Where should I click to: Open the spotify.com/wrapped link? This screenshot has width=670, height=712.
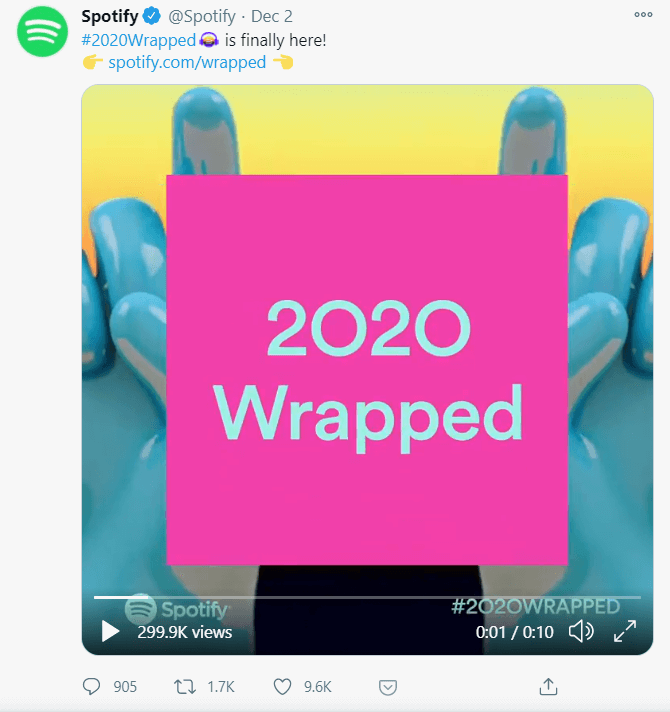coord(187,62)
